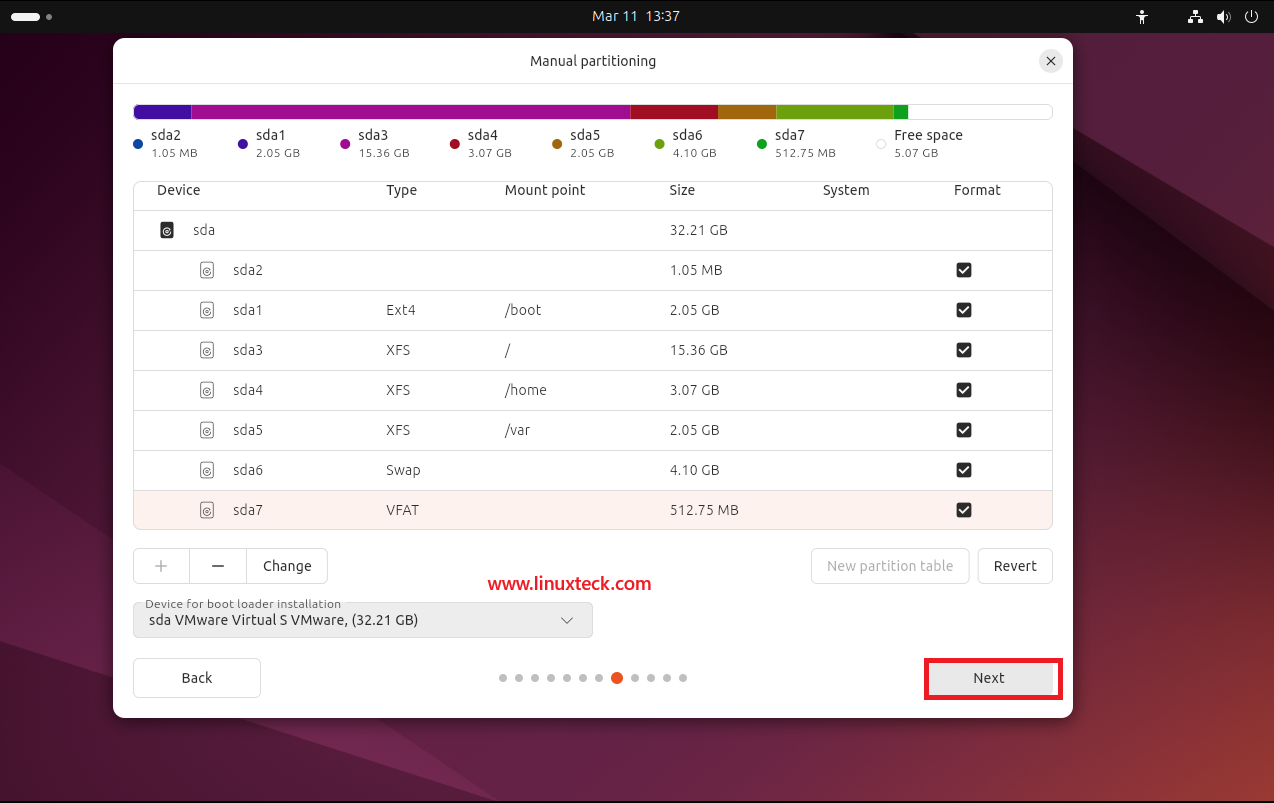Viewport: 1274px width, 803px height.
Task: Open the boot loader device dropdown
Action: point(363,620)
